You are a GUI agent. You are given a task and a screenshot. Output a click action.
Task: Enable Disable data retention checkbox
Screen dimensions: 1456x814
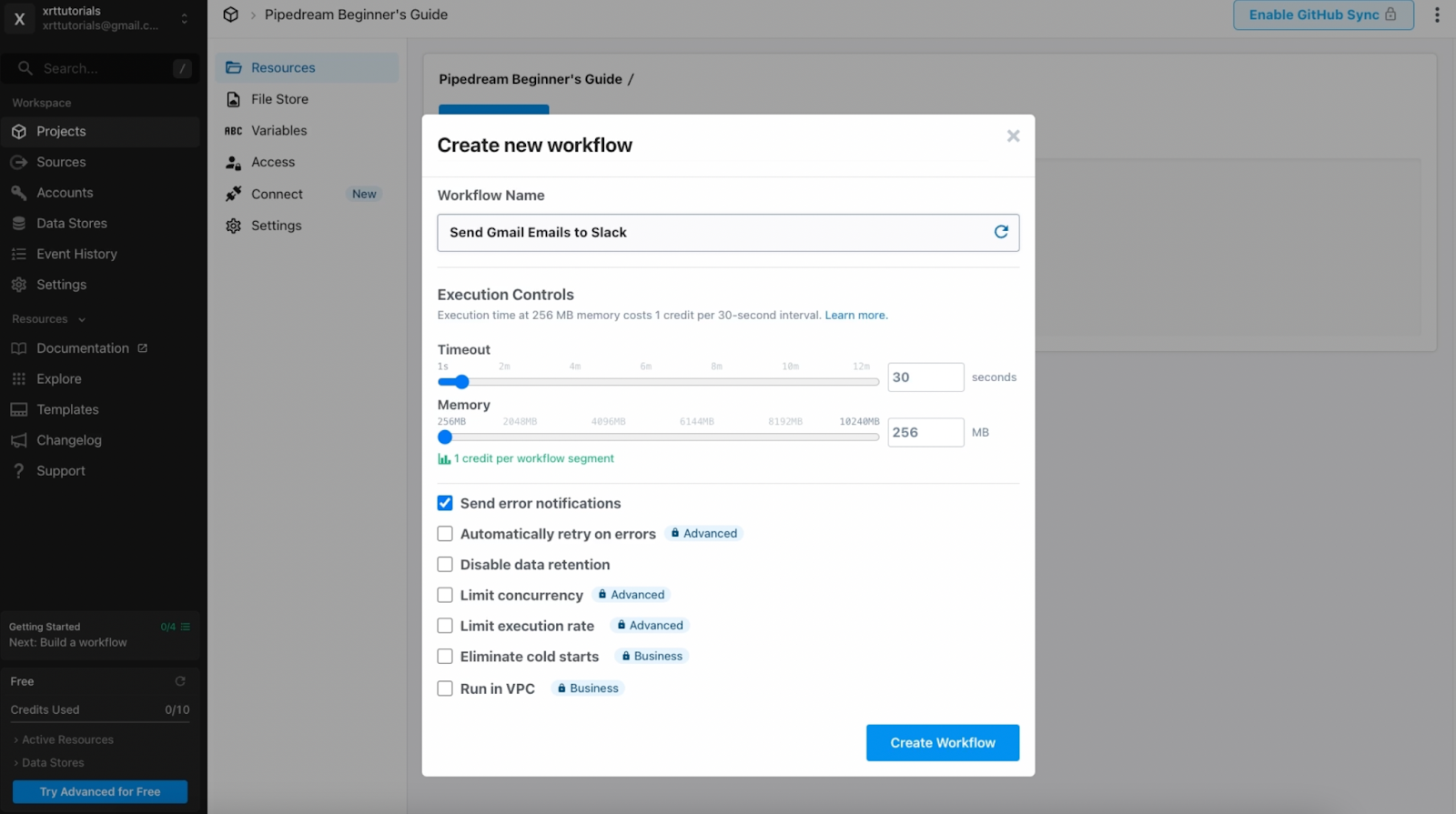coord(445,565)
